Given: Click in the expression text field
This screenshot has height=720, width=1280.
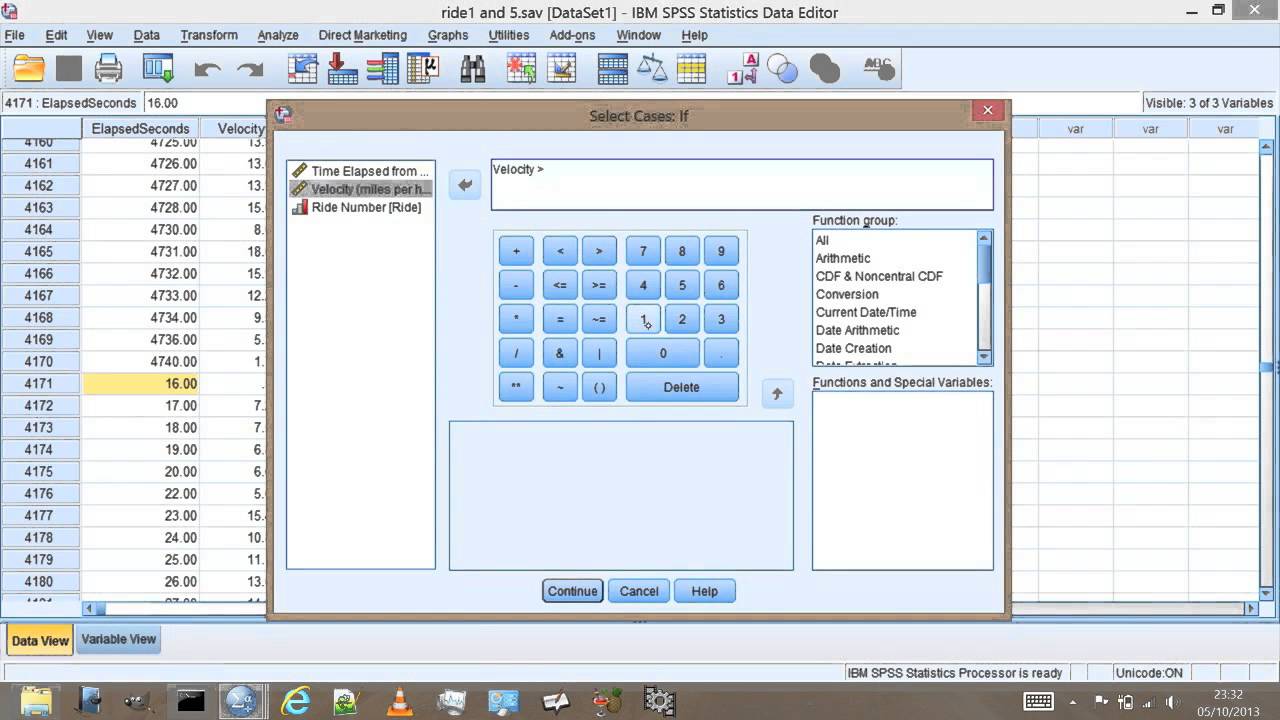Looking at the screenshot, I should [x=742, y=185].
